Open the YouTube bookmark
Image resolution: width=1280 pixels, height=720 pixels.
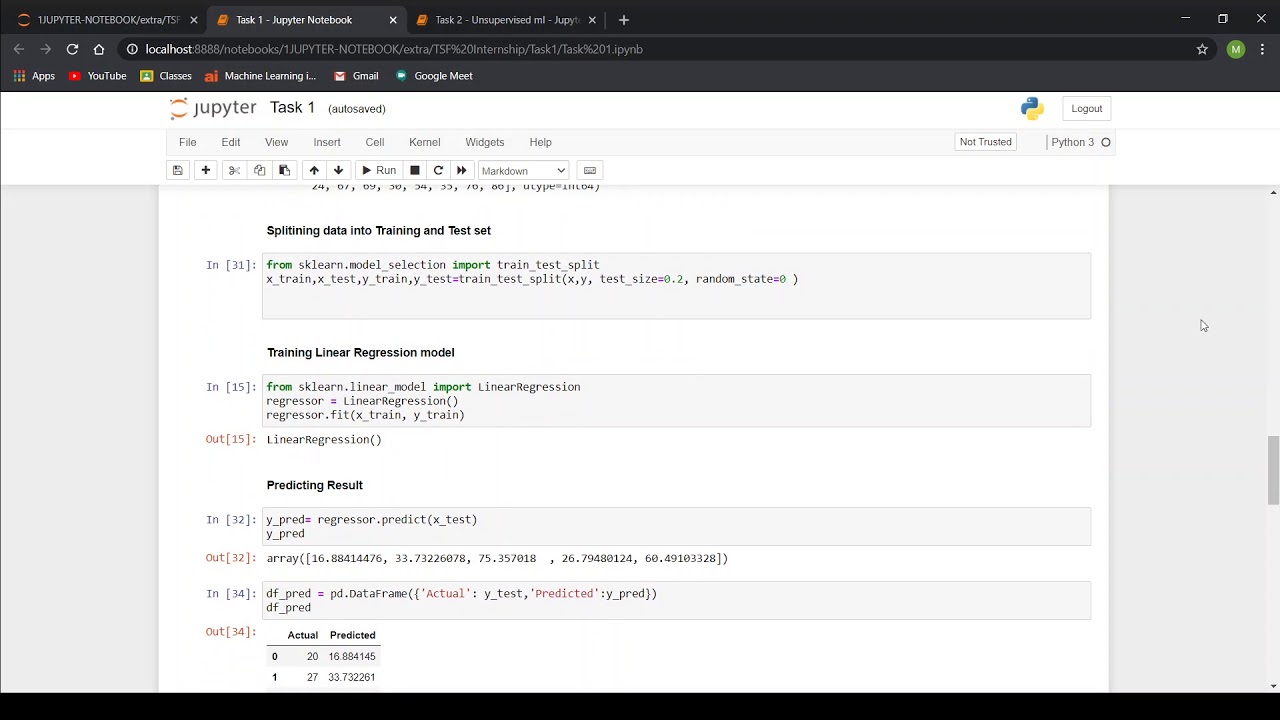click(x=97, y=76)
